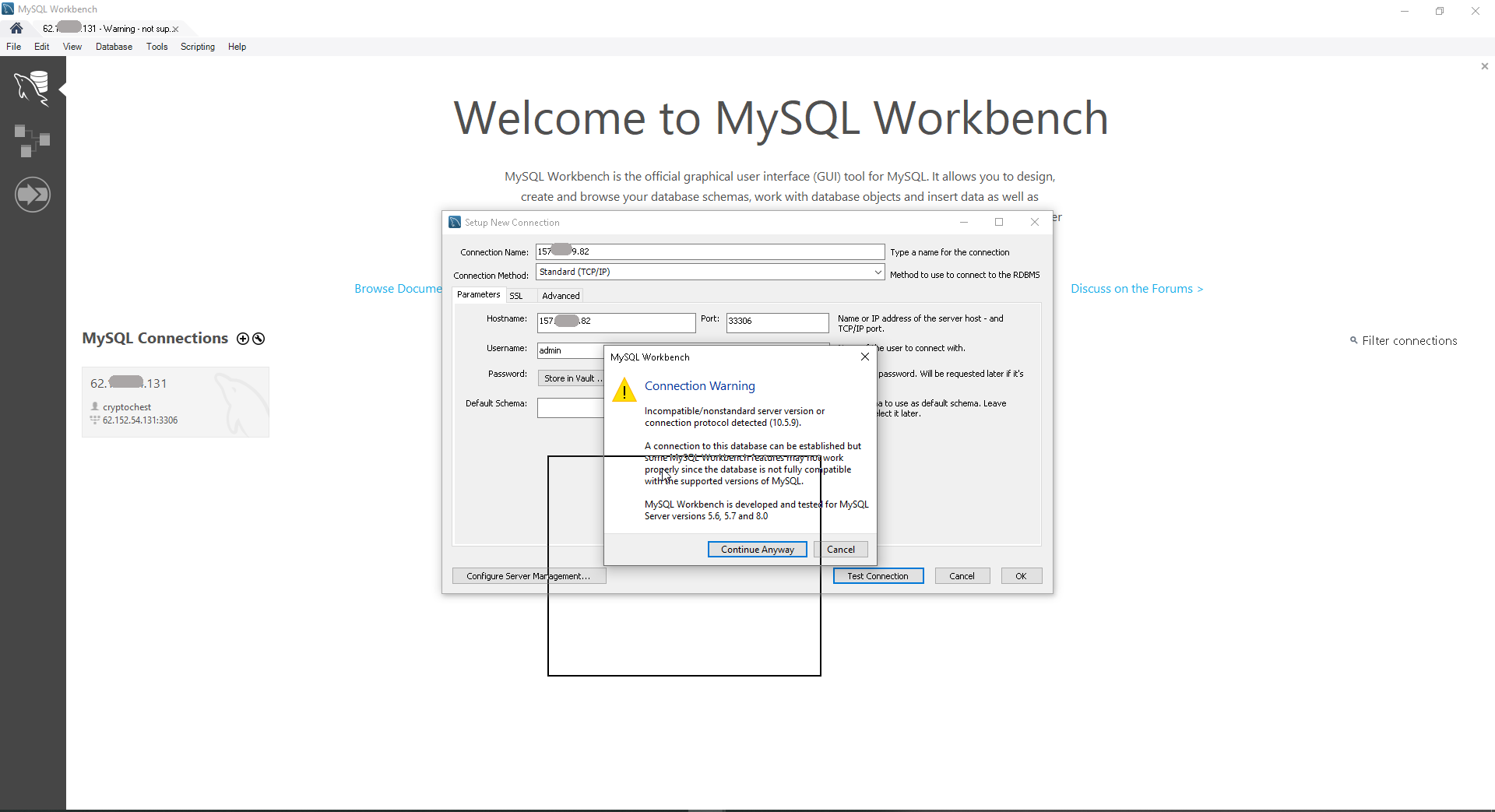Viewport: 1495px width, 812px height.
Task: Click the Filter connections magnifier icon
Action: pos(1354,340)
